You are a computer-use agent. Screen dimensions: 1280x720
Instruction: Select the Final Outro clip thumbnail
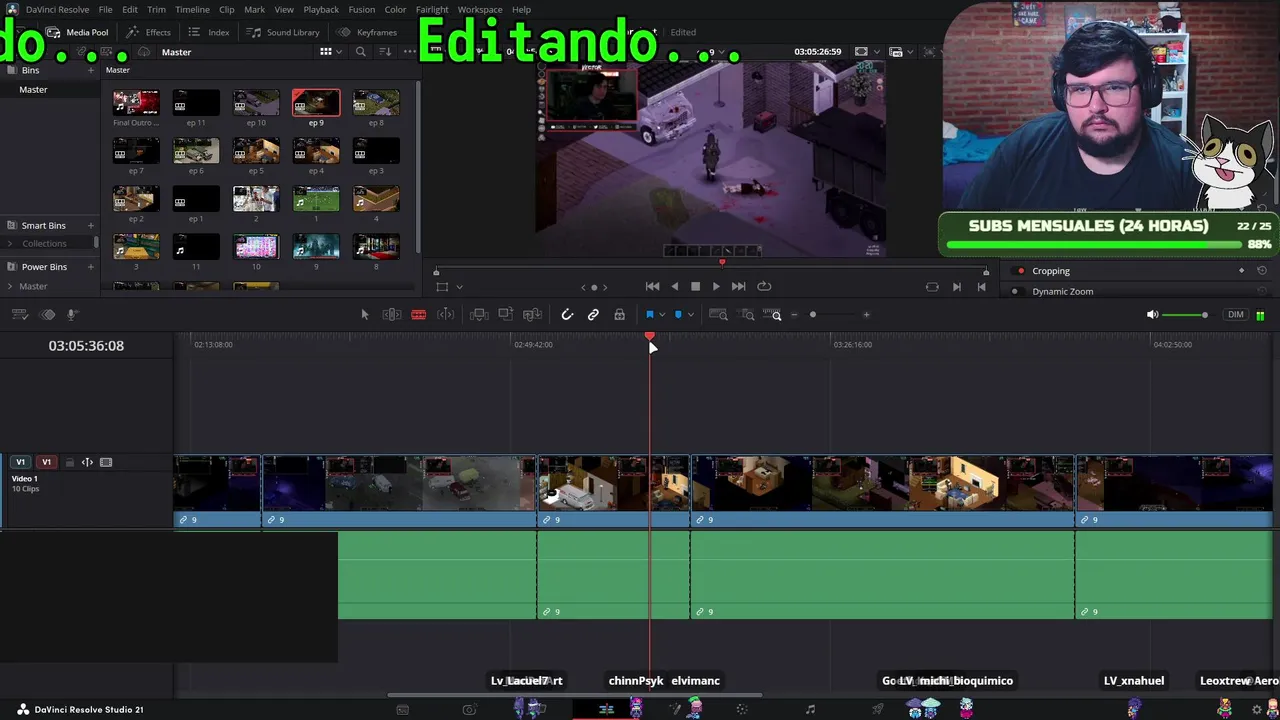[x=136, y=102]
